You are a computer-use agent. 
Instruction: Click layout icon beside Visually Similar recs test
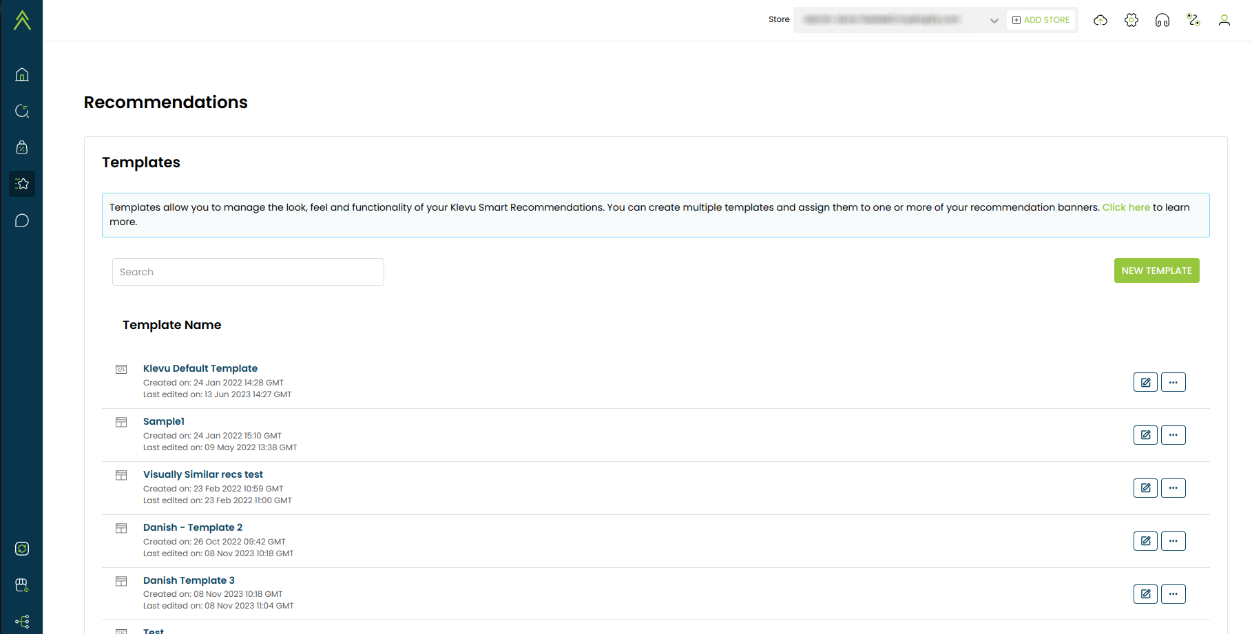[x=121, y=475]
